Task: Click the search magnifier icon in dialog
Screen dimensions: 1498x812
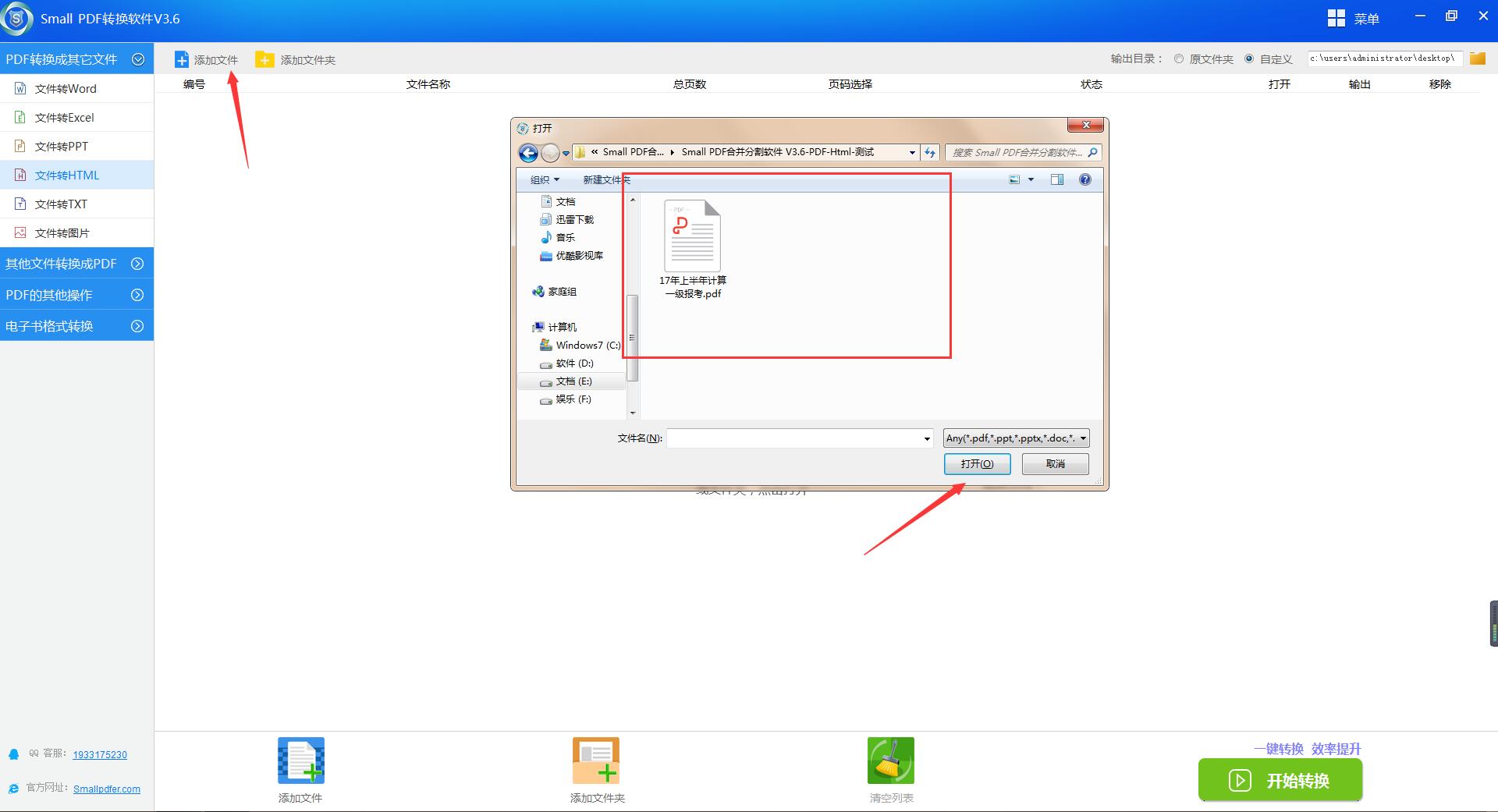Action: (1092, 153)
